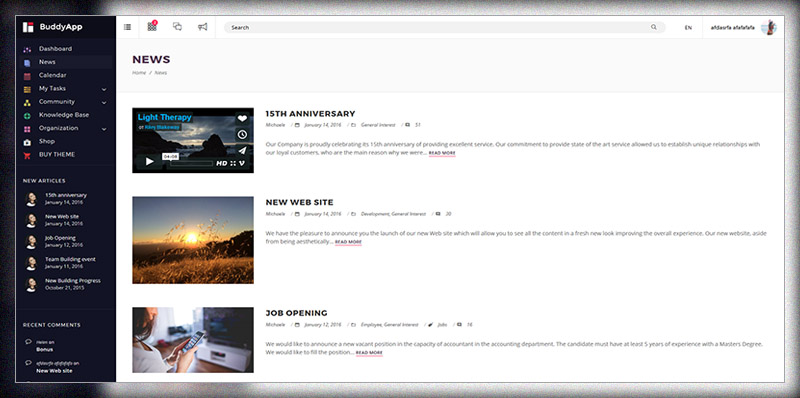Click the Calendar sidebar icon
Viewport: 800px width, 398px height.
[x=27, y=76]
